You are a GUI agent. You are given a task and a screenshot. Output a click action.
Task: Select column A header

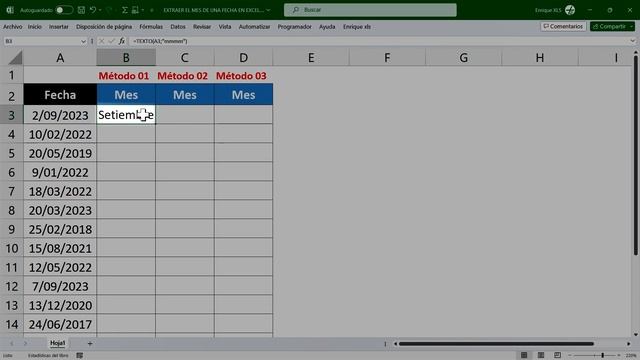[x=60, y=58]
